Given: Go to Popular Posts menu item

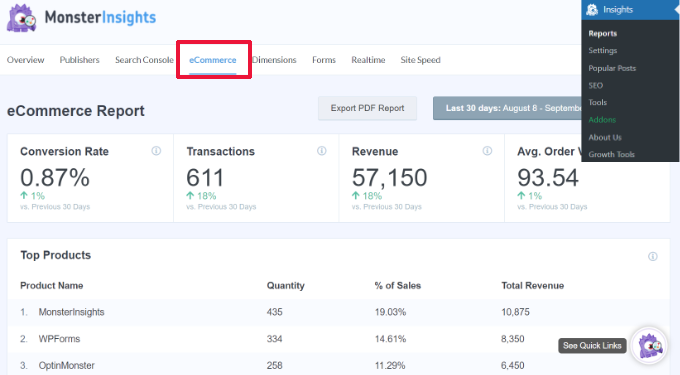Looking at the screenshot, I should coord(612,68).
